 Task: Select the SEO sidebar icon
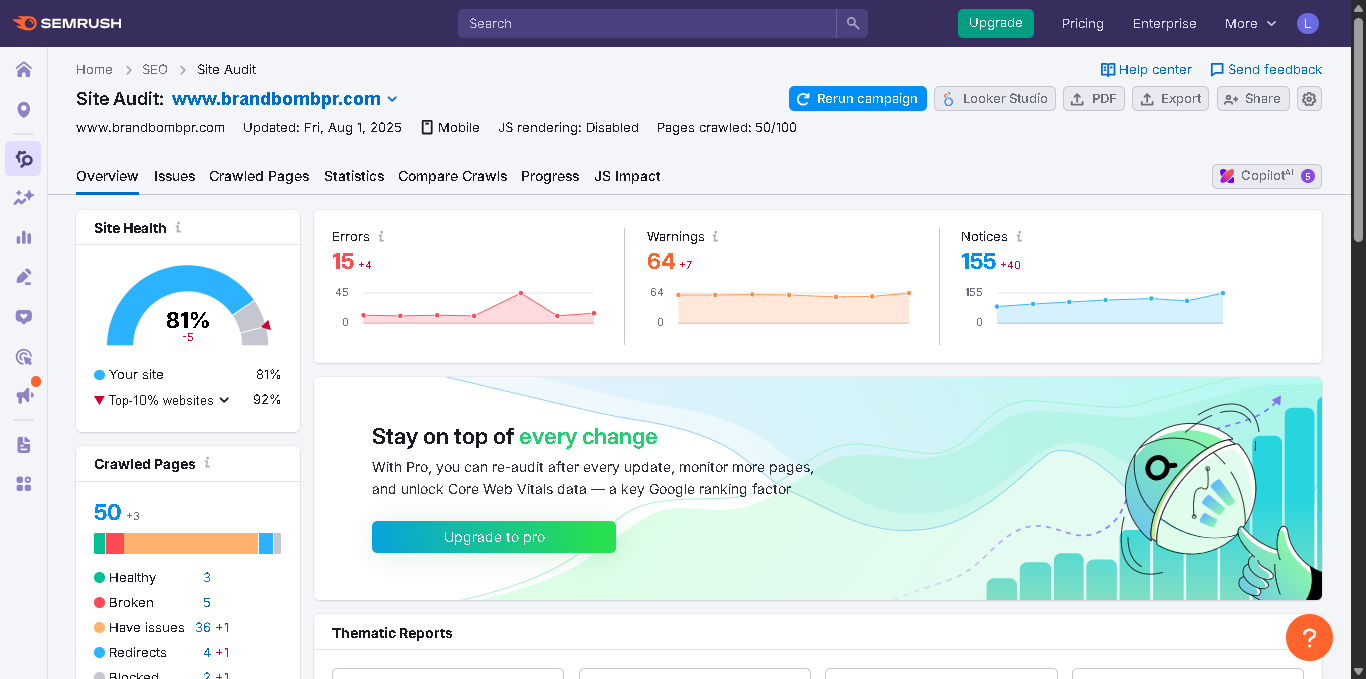(24, 159)
